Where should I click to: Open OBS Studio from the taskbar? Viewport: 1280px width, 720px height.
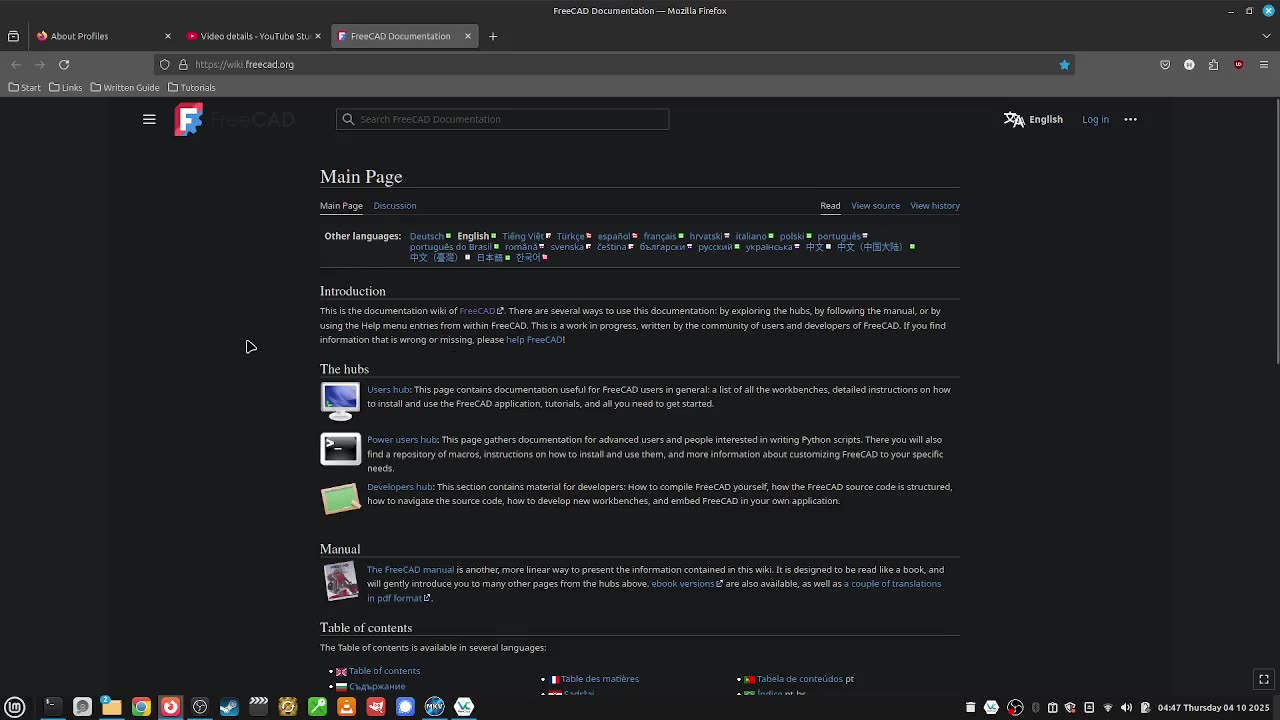point(200,706)
